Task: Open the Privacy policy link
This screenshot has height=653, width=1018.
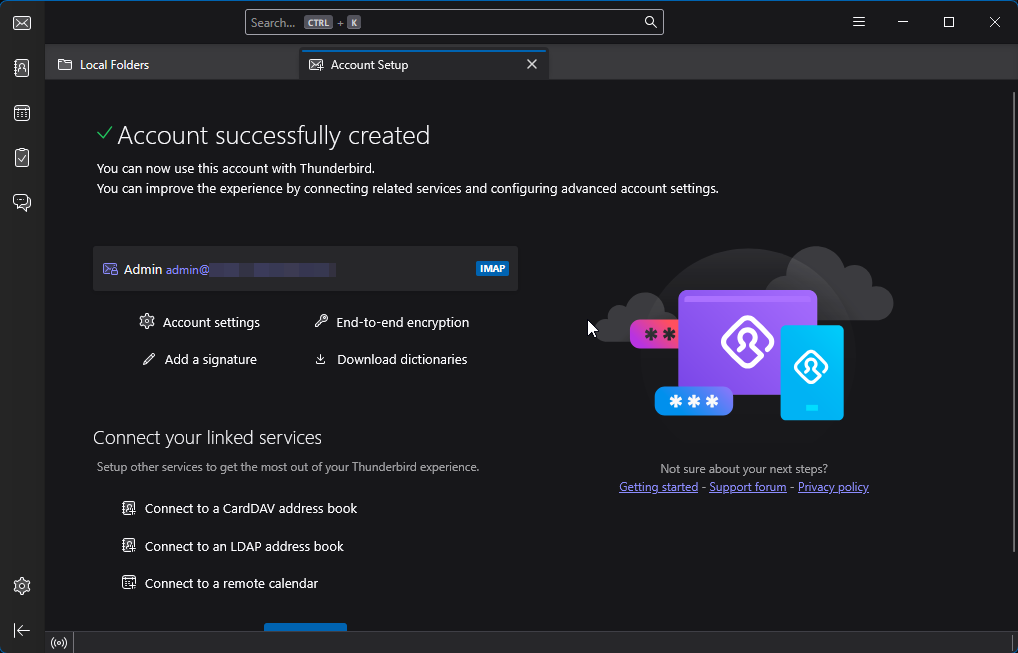Action: [833, 487]
